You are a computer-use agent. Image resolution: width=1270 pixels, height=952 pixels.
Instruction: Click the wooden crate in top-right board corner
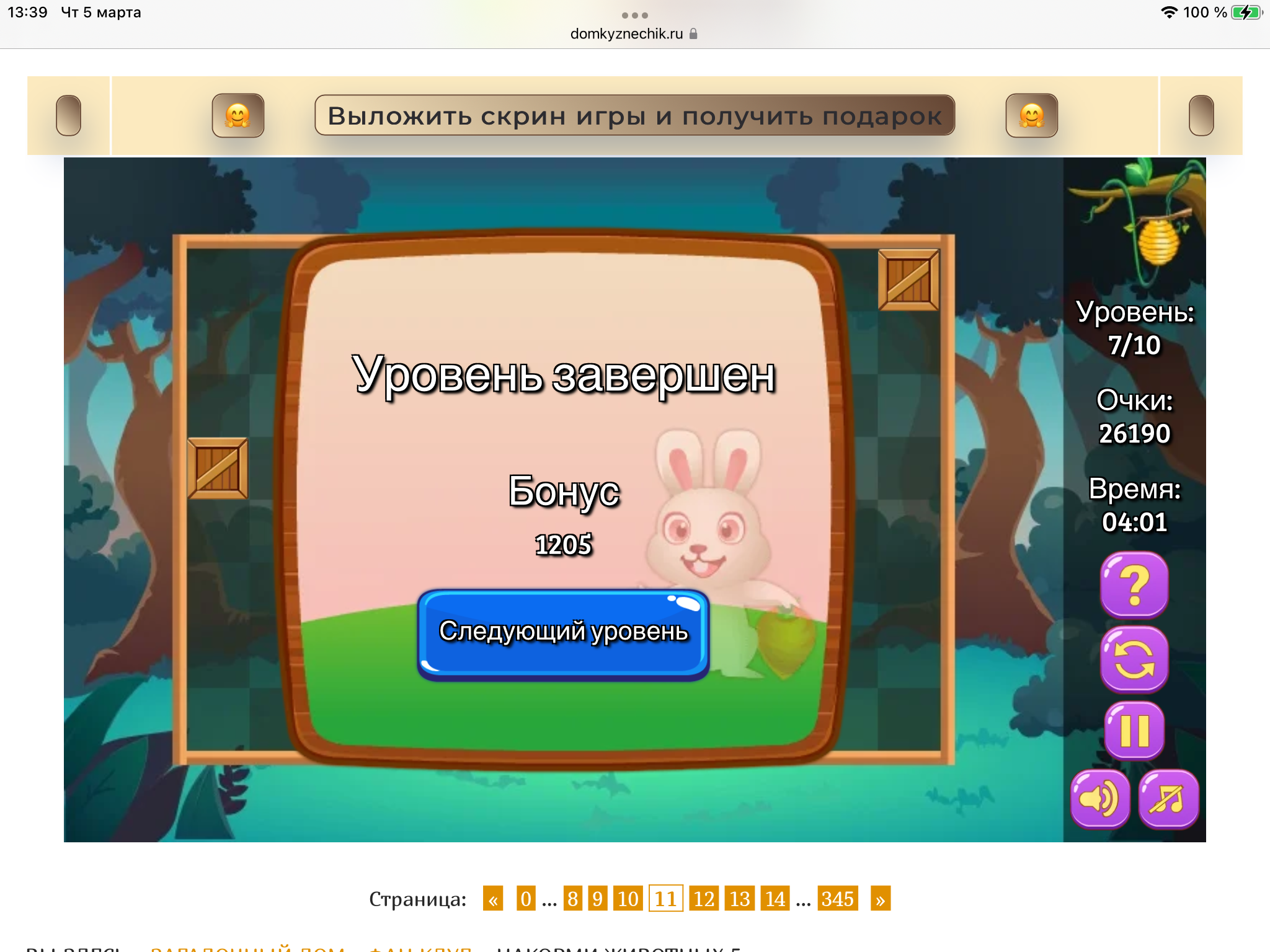(x=908, y=280)
